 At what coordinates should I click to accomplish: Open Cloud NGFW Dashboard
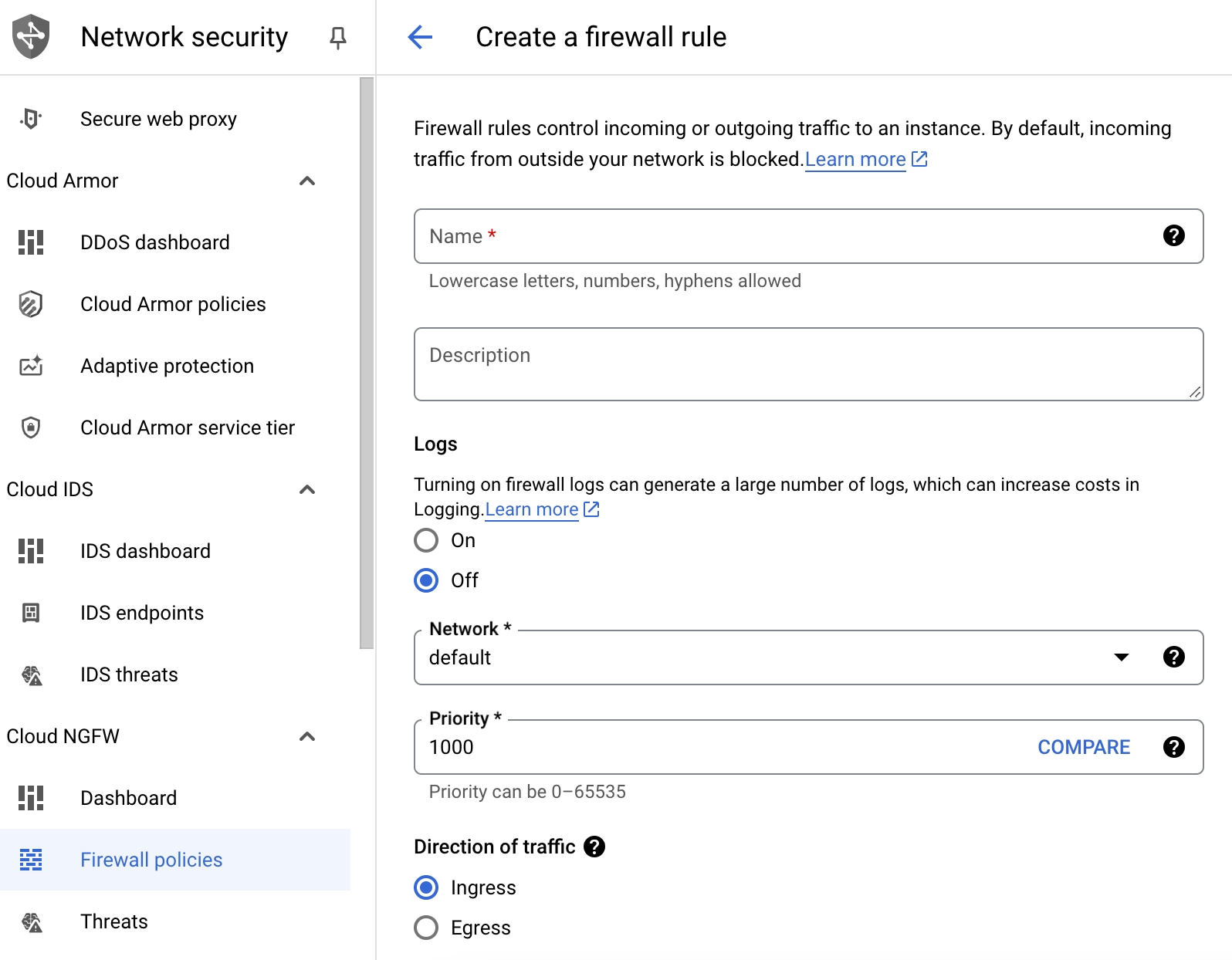[x=128, y=798]
